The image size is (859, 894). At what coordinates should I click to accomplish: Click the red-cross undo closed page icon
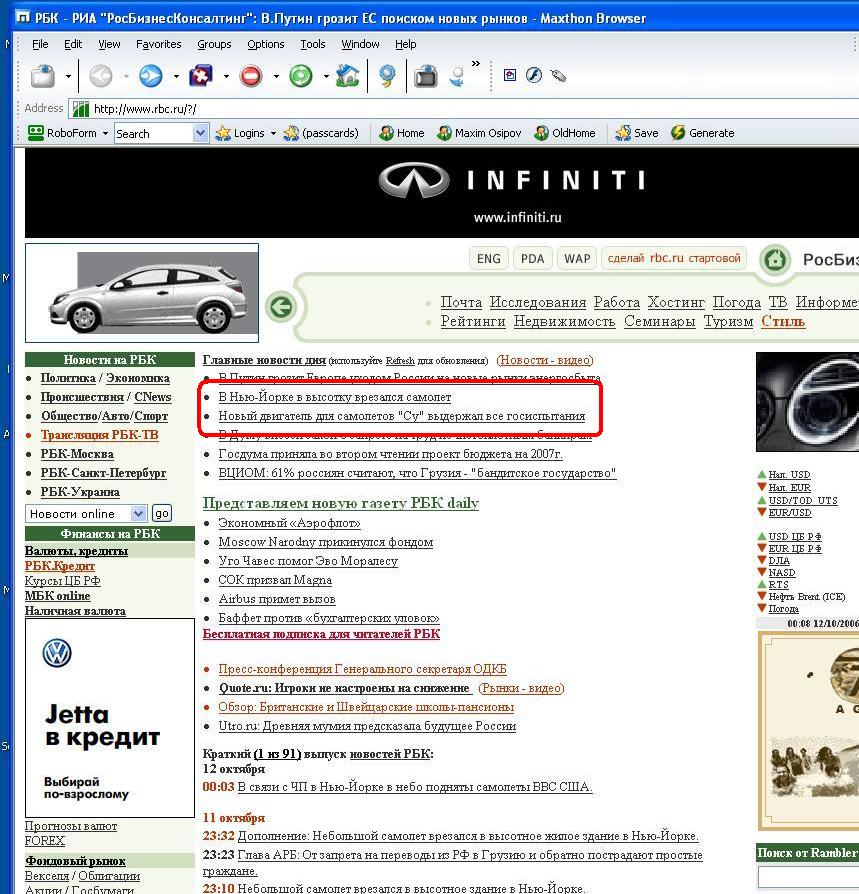click(x=201, y=76)
